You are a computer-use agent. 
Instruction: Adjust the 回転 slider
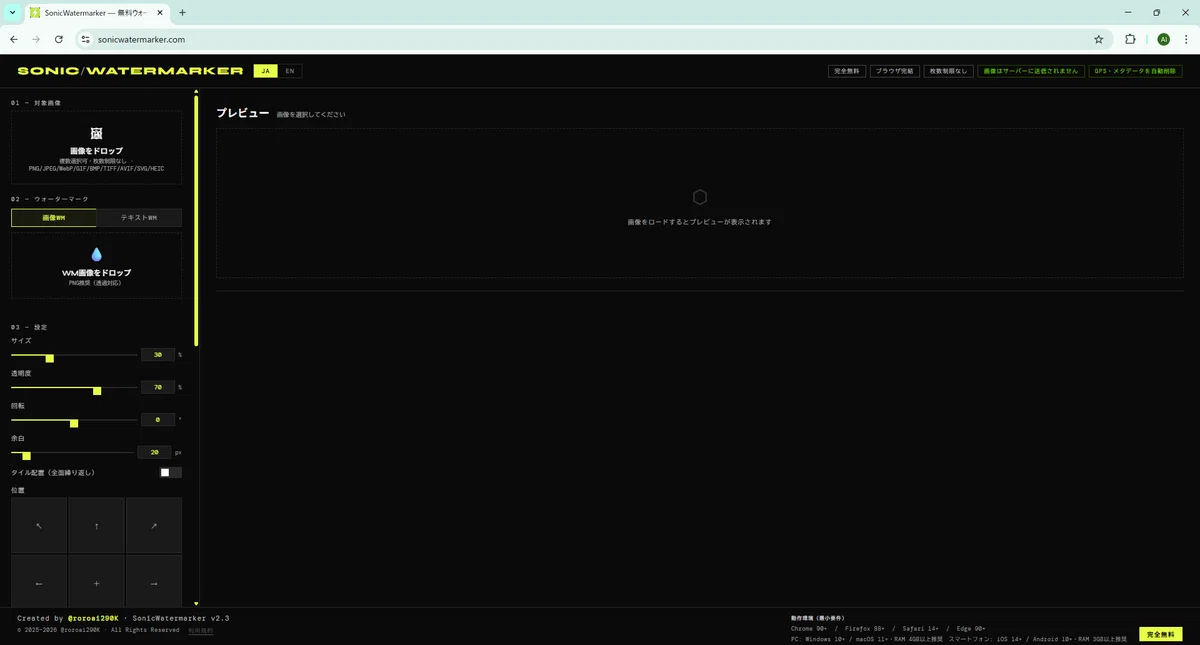tap(74, 420)
